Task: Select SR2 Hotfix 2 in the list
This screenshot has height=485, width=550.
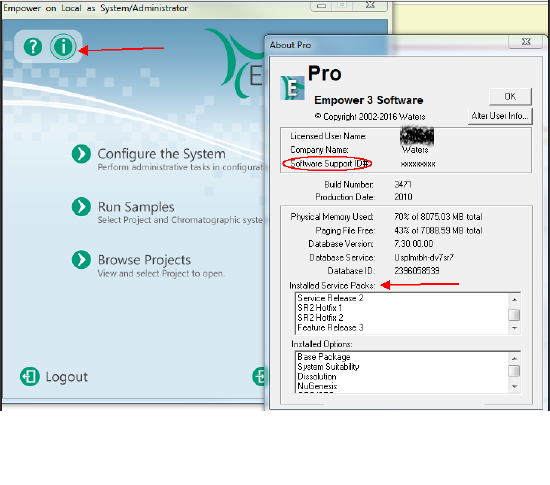Action: coord(320,318)
